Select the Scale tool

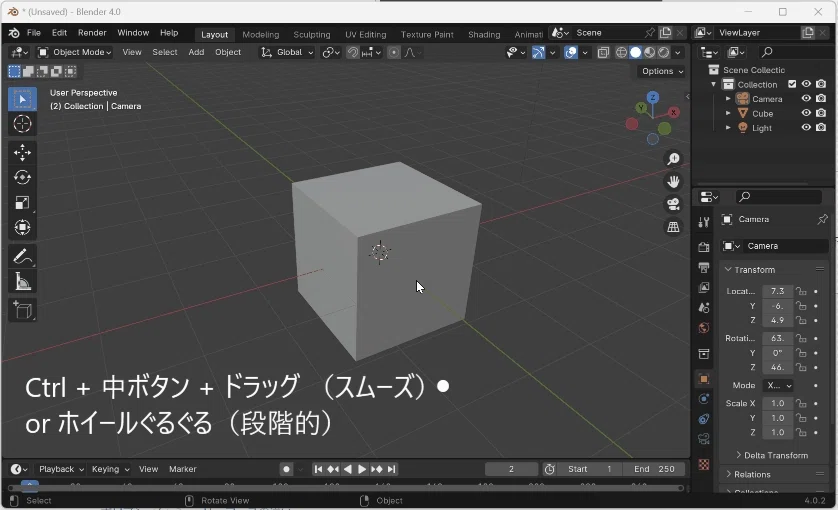(22, 202)
